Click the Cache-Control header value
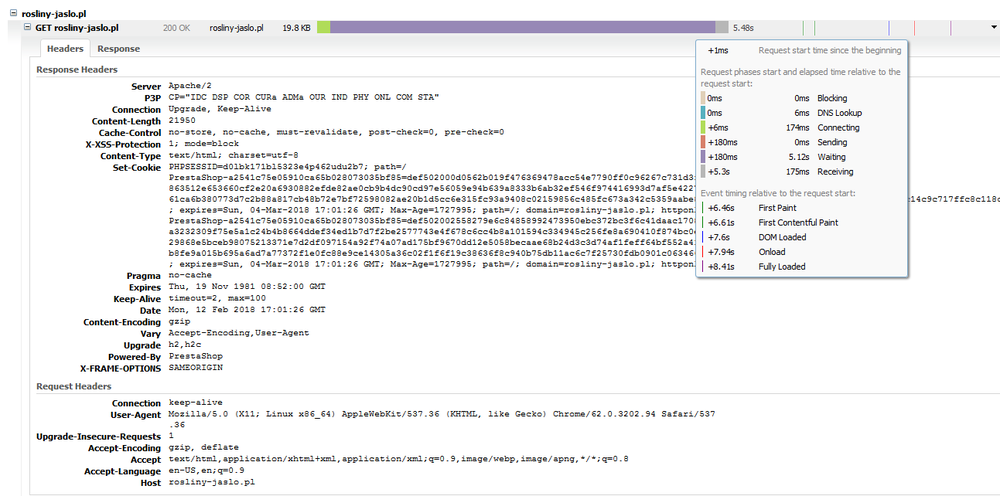Image resolution: width=1000 pixels, height=496 pixels. coord(336,133)
